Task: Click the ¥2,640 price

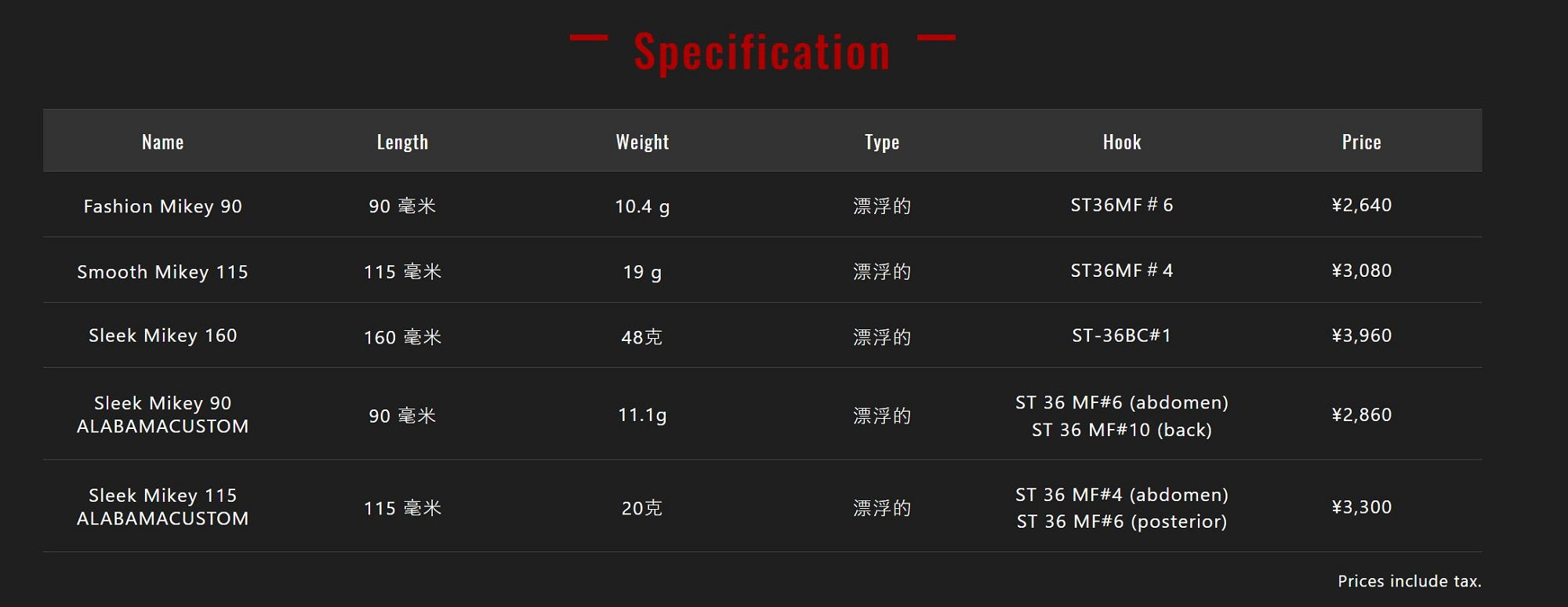Action: click(1362, 205)
